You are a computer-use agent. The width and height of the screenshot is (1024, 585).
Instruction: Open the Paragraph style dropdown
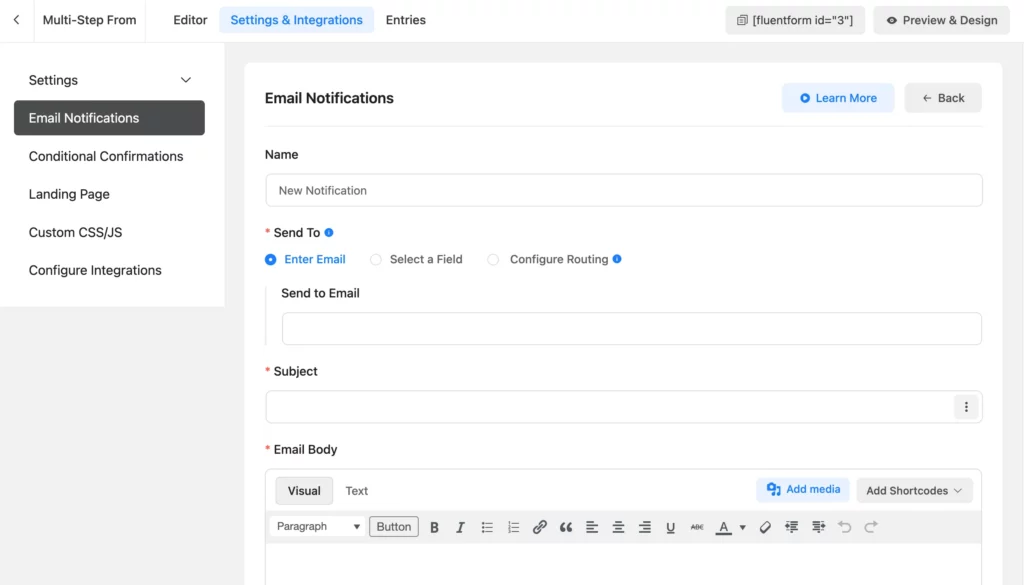[316, 526]
